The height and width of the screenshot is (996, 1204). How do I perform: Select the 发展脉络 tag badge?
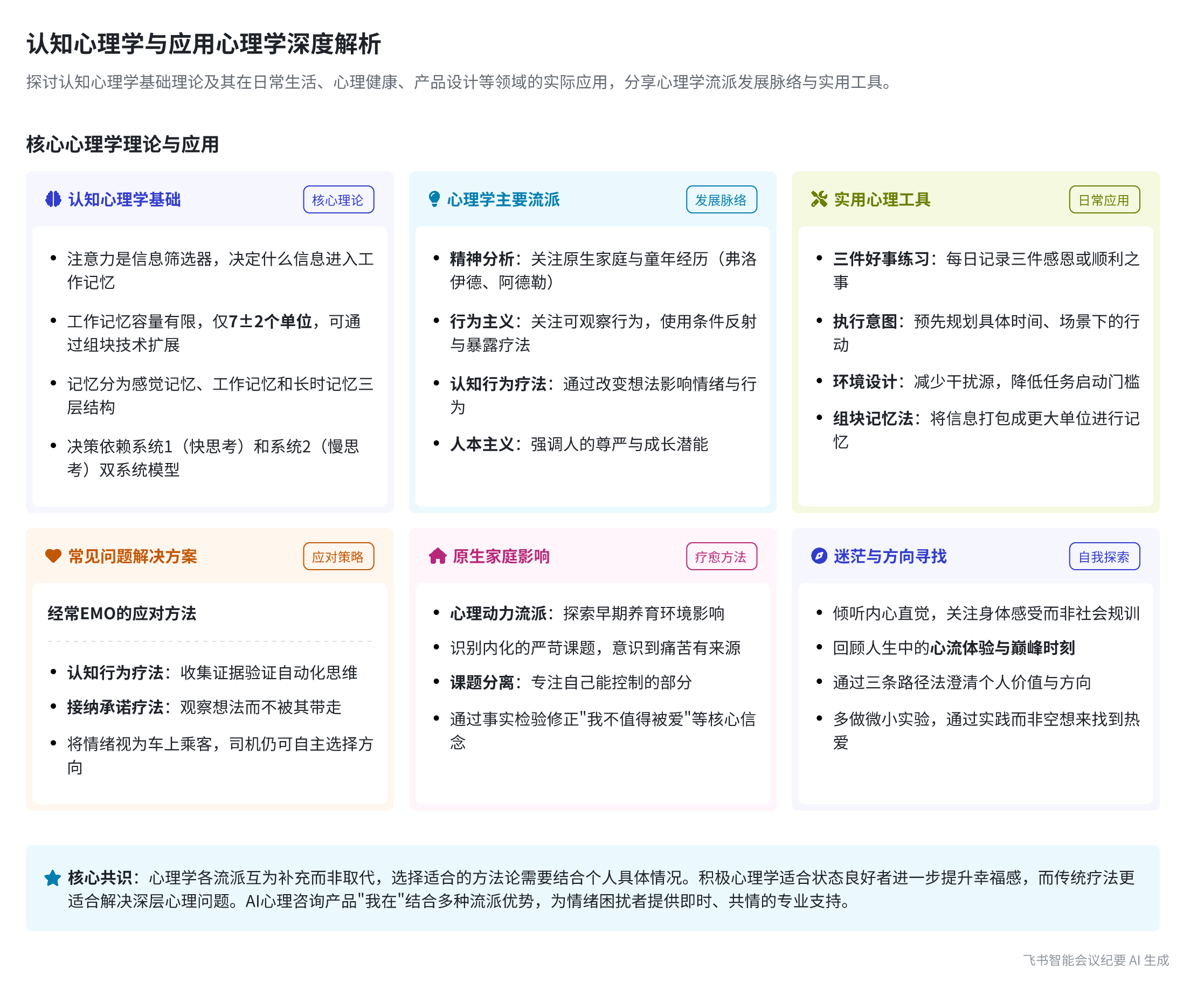(721, 200)
